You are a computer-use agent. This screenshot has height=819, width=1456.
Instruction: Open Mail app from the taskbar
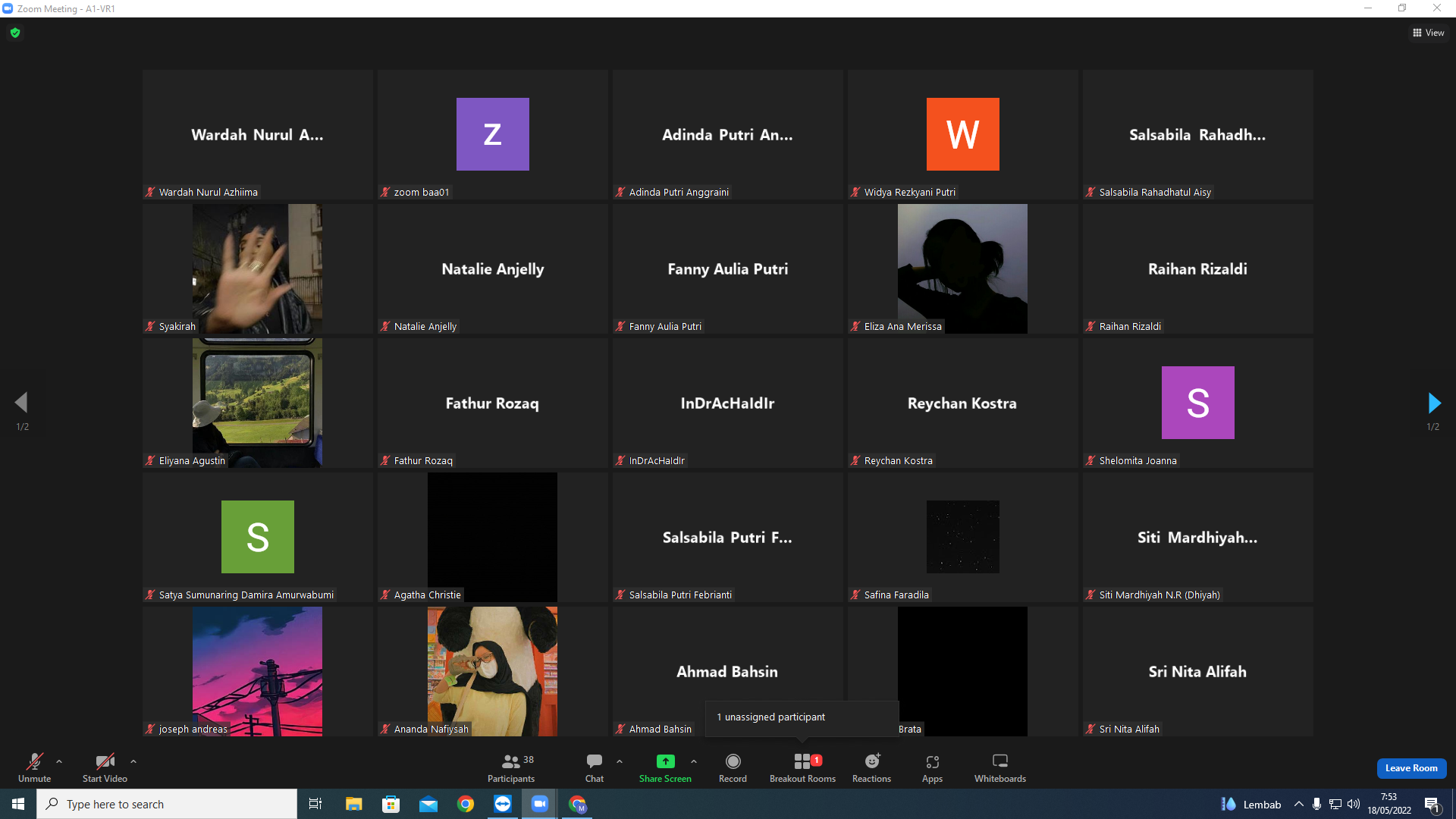pyautogui.click(x=428, y=804)
